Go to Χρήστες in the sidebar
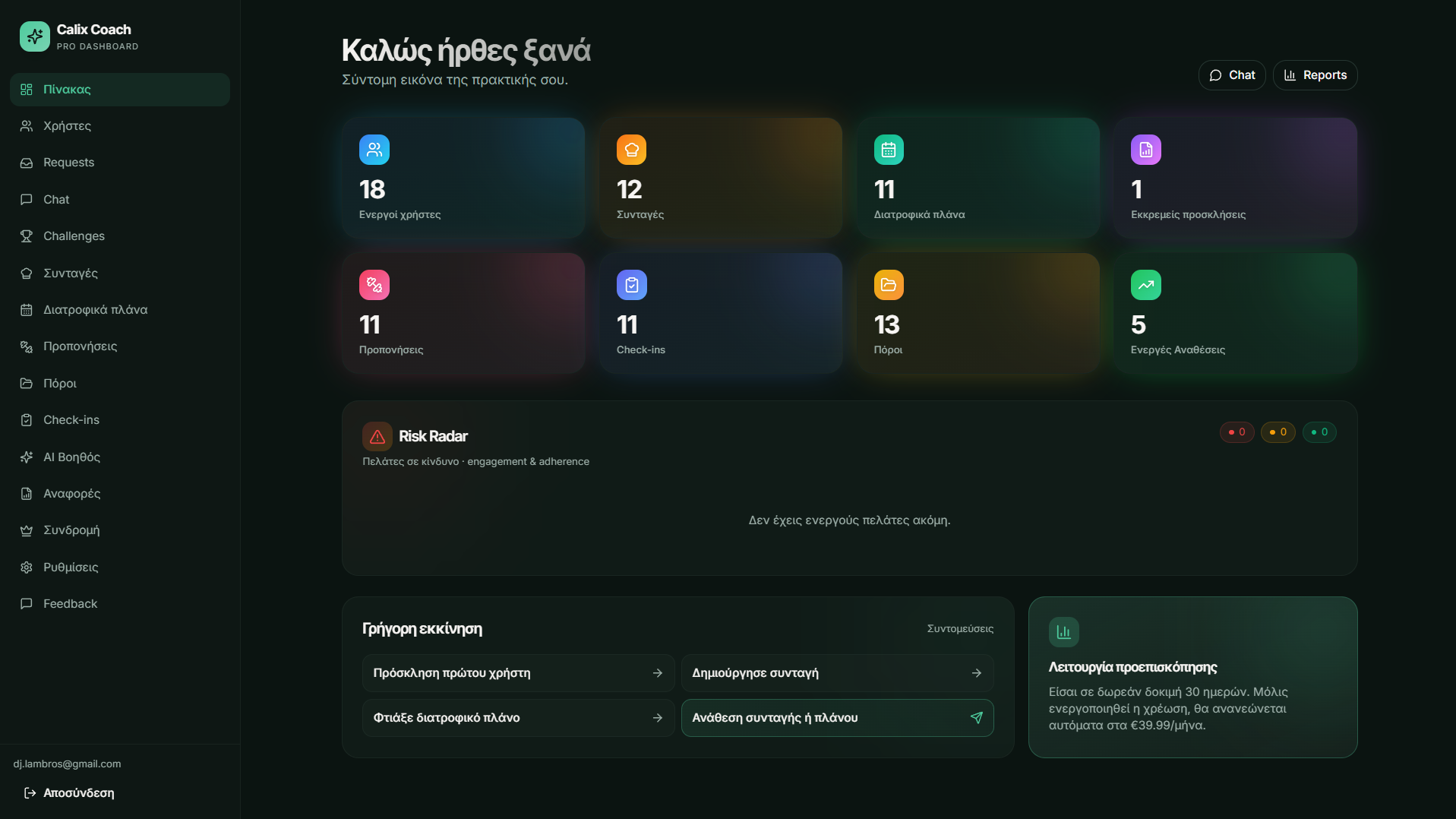The image size is (1456, 819). [x=120, y=126]
